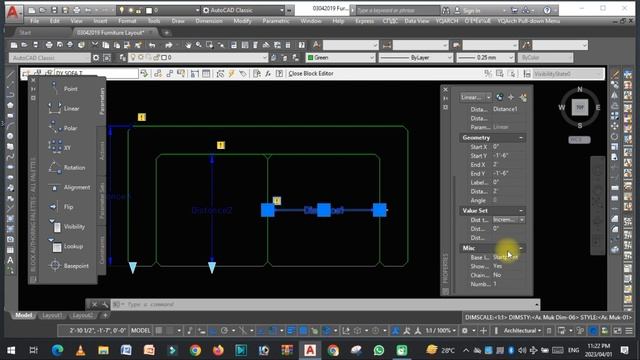Viewport: 640px width, 360px height.
Task: Select the Point parameter tool
Action: click(x=63, y=89)
